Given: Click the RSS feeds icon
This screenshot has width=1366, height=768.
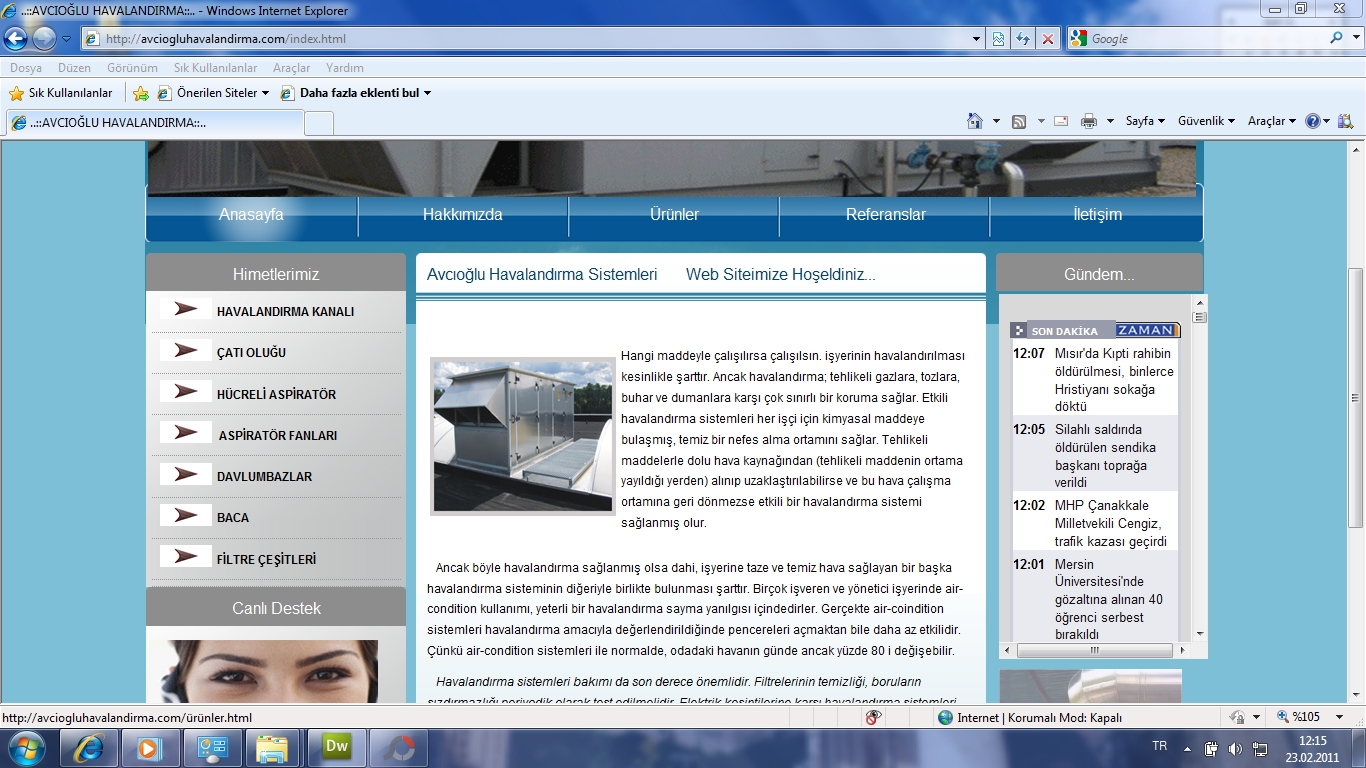Looking at the screenshot, I should pos(1019,121).
